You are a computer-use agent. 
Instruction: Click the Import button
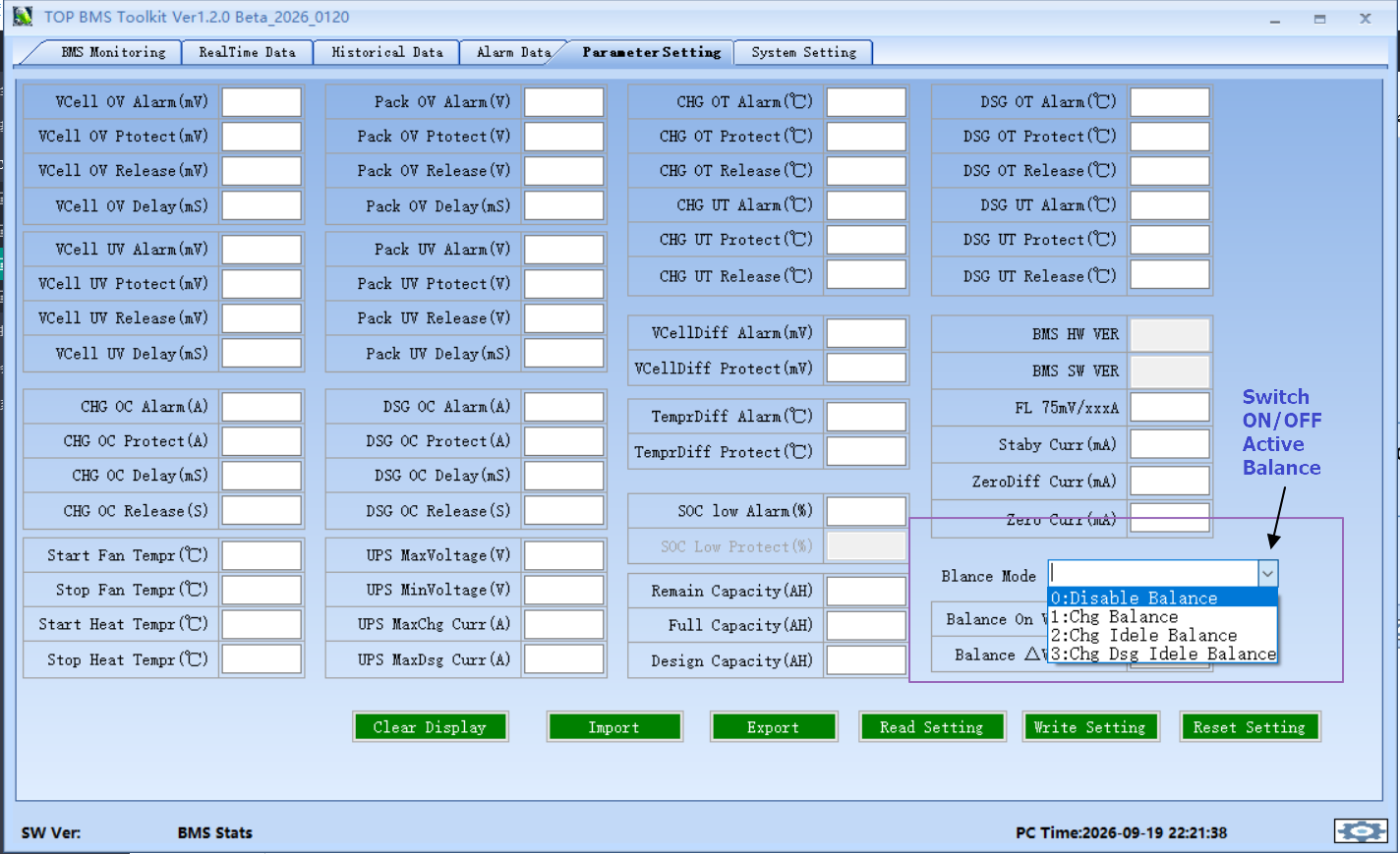click(x=613, y=727)
